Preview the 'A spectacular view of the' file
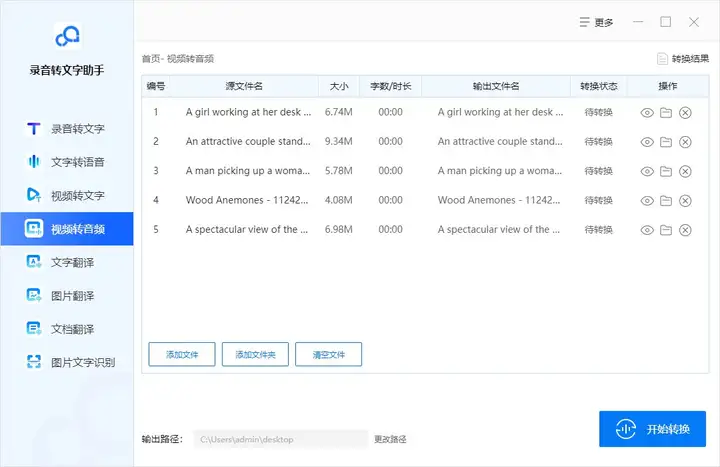Viewport: 720px width, 467px height. click(647, 230)
